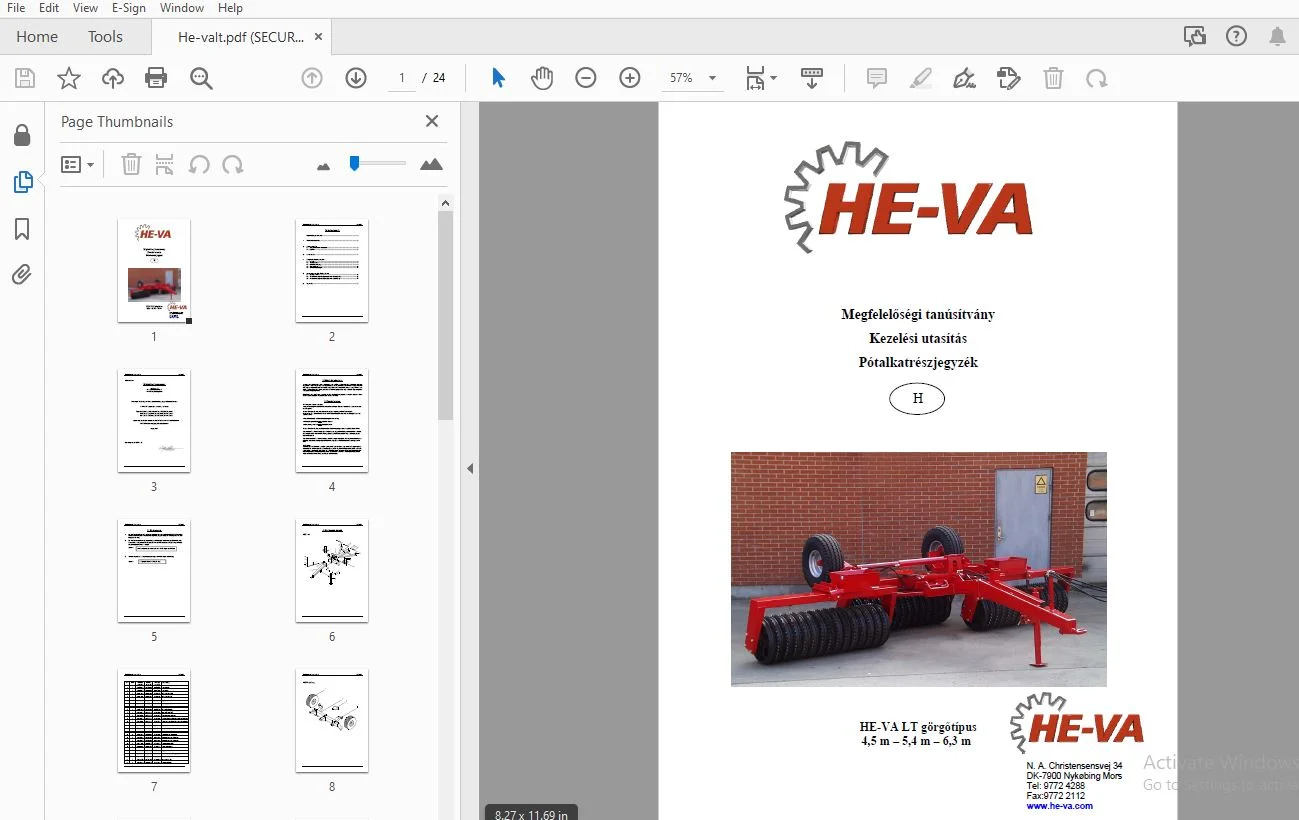Click the www.he-va.com link
Viewport: 1299px width, 820px height.
(x=1059, y=806)
